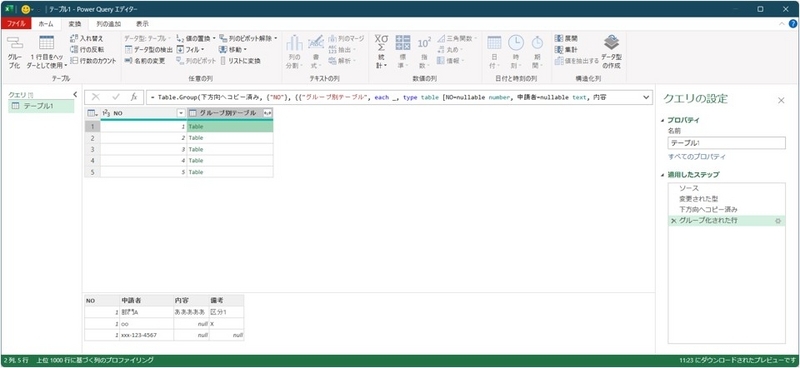
Task: Expand the formula bar with the chevron
Action: click(x=646, y=97)
